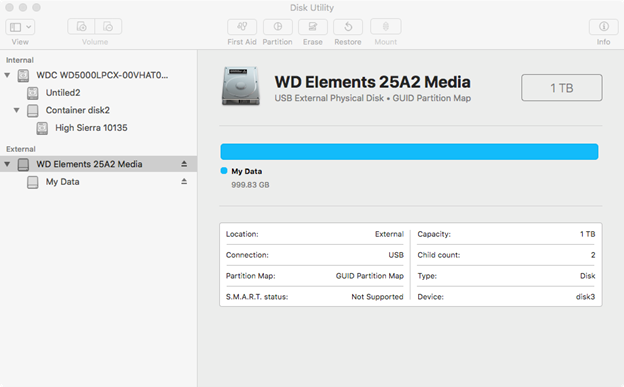Click the 999.83 GB size text

tap(250, 185)
